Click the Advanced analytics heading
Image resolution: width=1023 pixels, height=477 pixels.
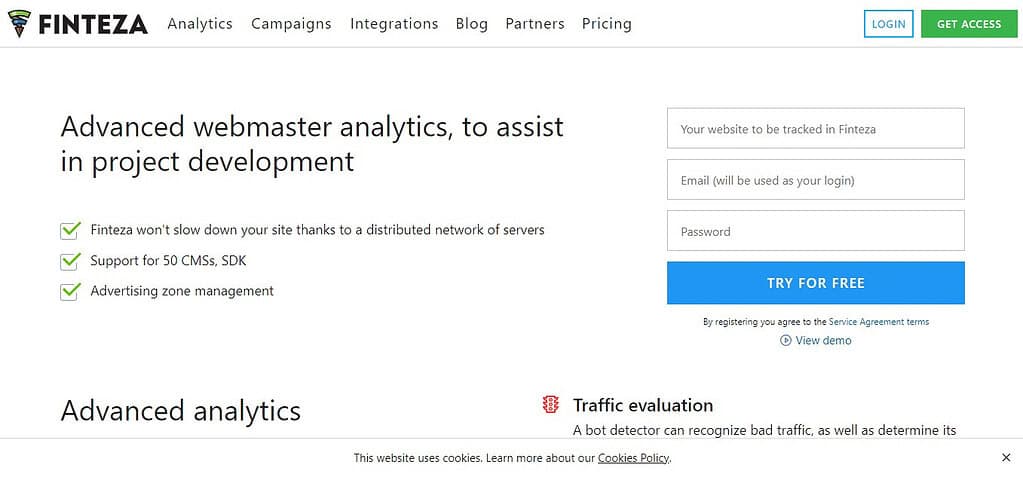[x=181, y=411]
